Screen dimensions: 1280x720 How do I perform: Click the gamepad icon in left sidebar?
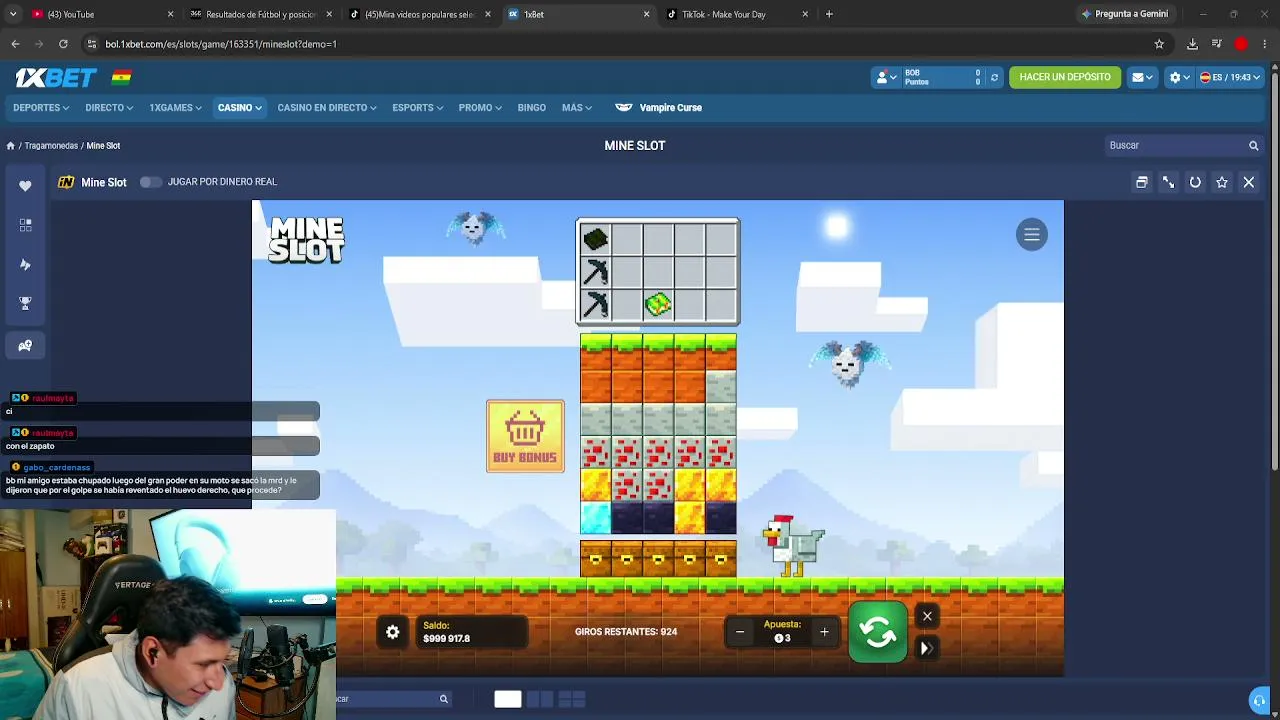pyautogui.click(x=25, y=345)
